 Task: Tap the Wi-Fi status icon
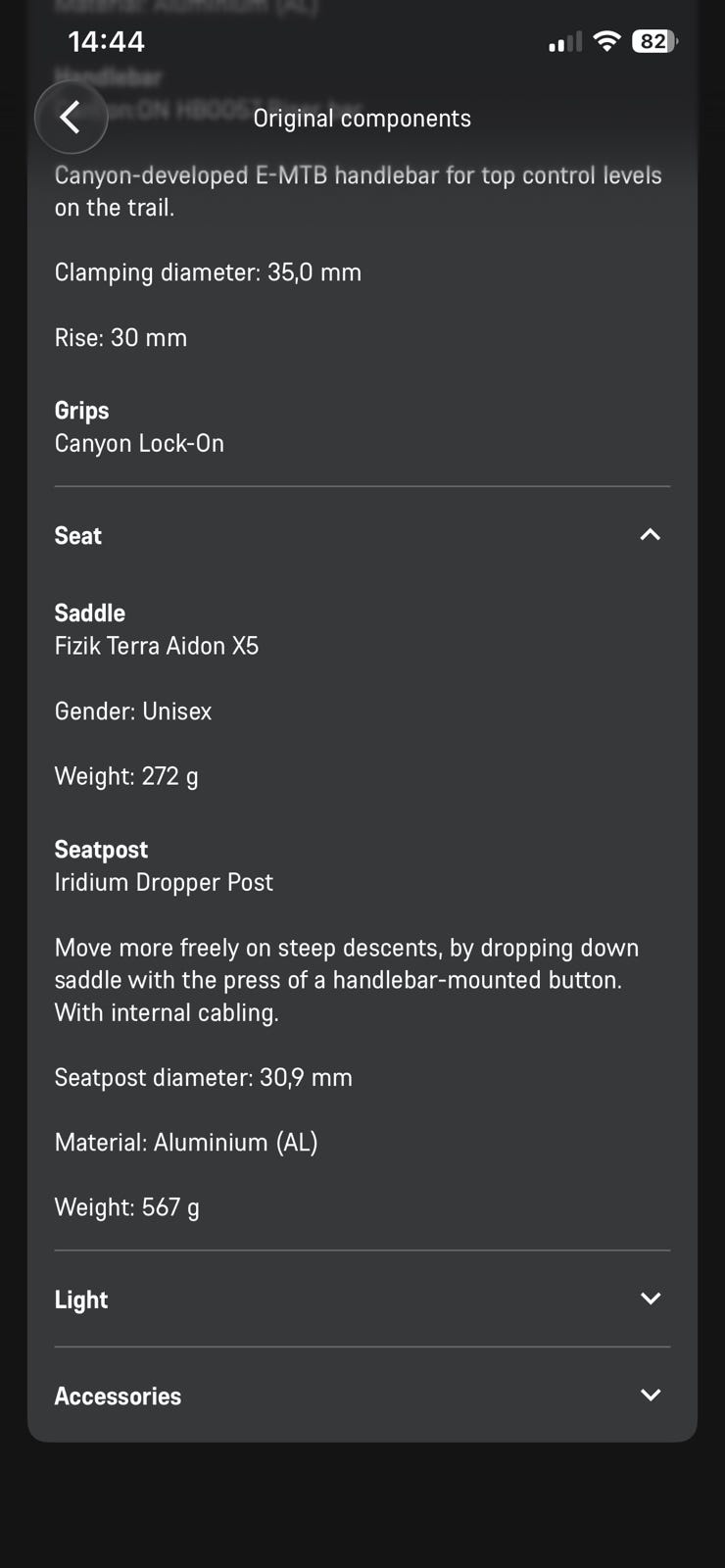coord(607,41)
